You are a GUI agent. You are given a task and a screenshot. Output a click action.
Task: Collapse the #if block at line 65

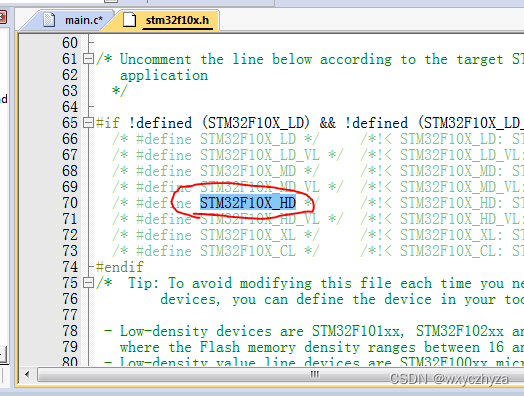tap(88, 123)
